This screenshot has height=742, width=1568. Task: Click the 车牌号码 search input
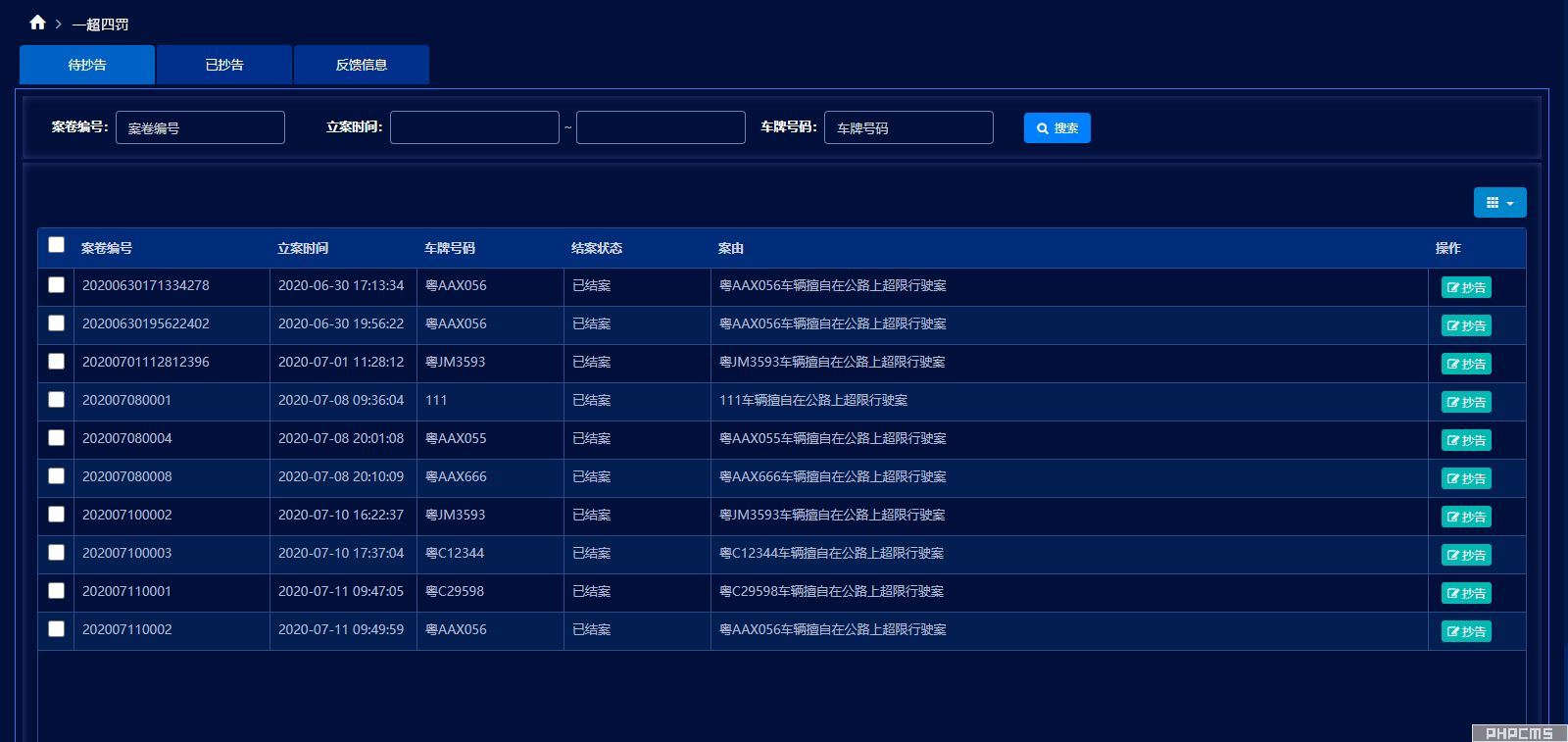tap(908, 127)
